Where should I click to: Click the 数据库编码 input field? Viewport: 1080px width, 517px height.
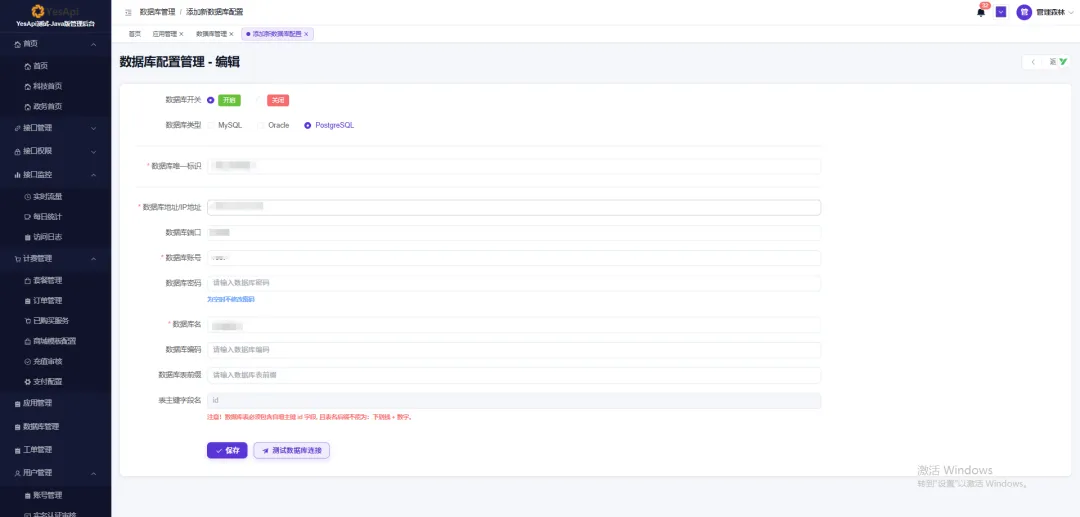tap(514, 350)
